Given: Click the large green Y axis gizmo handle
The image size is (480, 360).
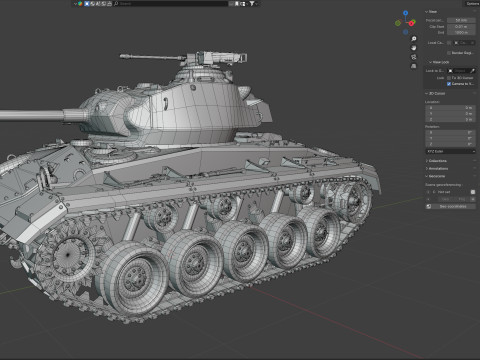Looking at the screenshot, I should (398, 23).
